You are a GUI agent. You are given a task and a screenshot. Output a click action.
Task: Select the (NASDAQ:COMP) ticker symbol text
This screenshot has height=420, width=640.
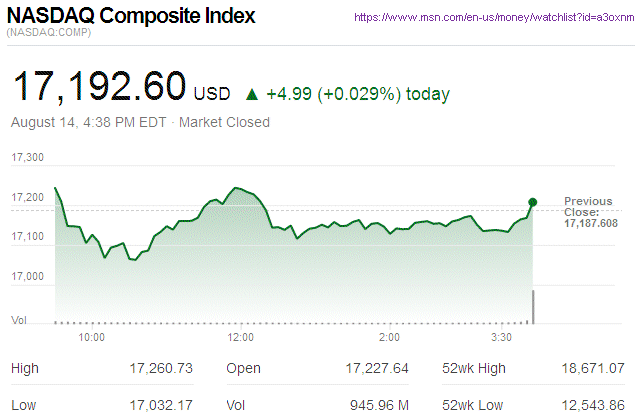tap(50, 34)
